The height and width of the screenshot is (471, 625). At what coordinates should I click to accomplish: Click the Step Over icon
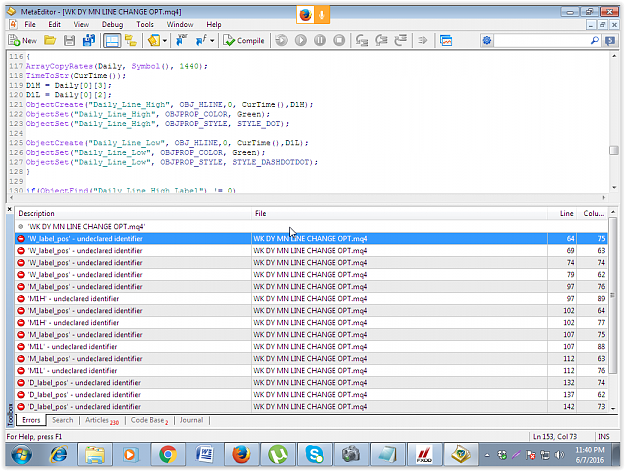click(381, 40)
